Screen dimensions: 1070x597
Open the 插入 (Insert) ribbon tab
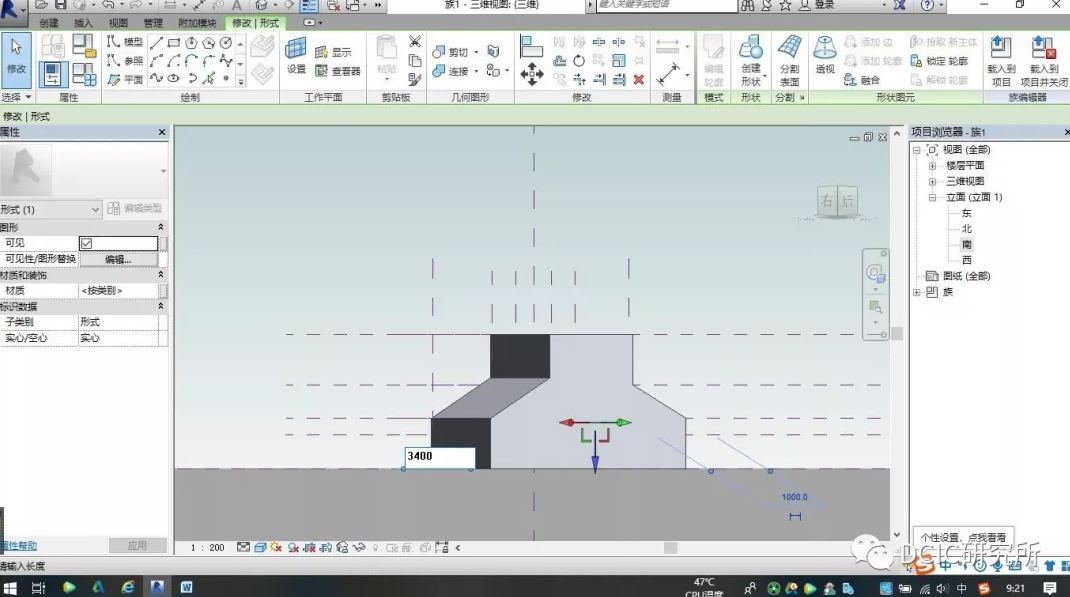(x=83, y=23)
